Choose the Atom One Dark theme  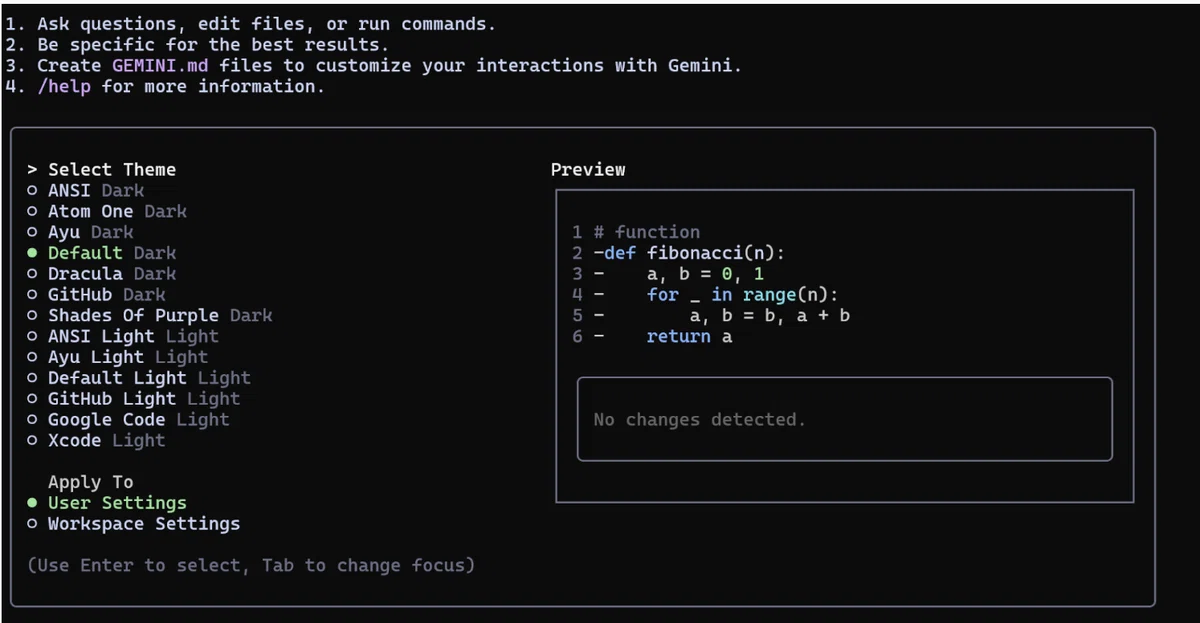coord(107,211)
